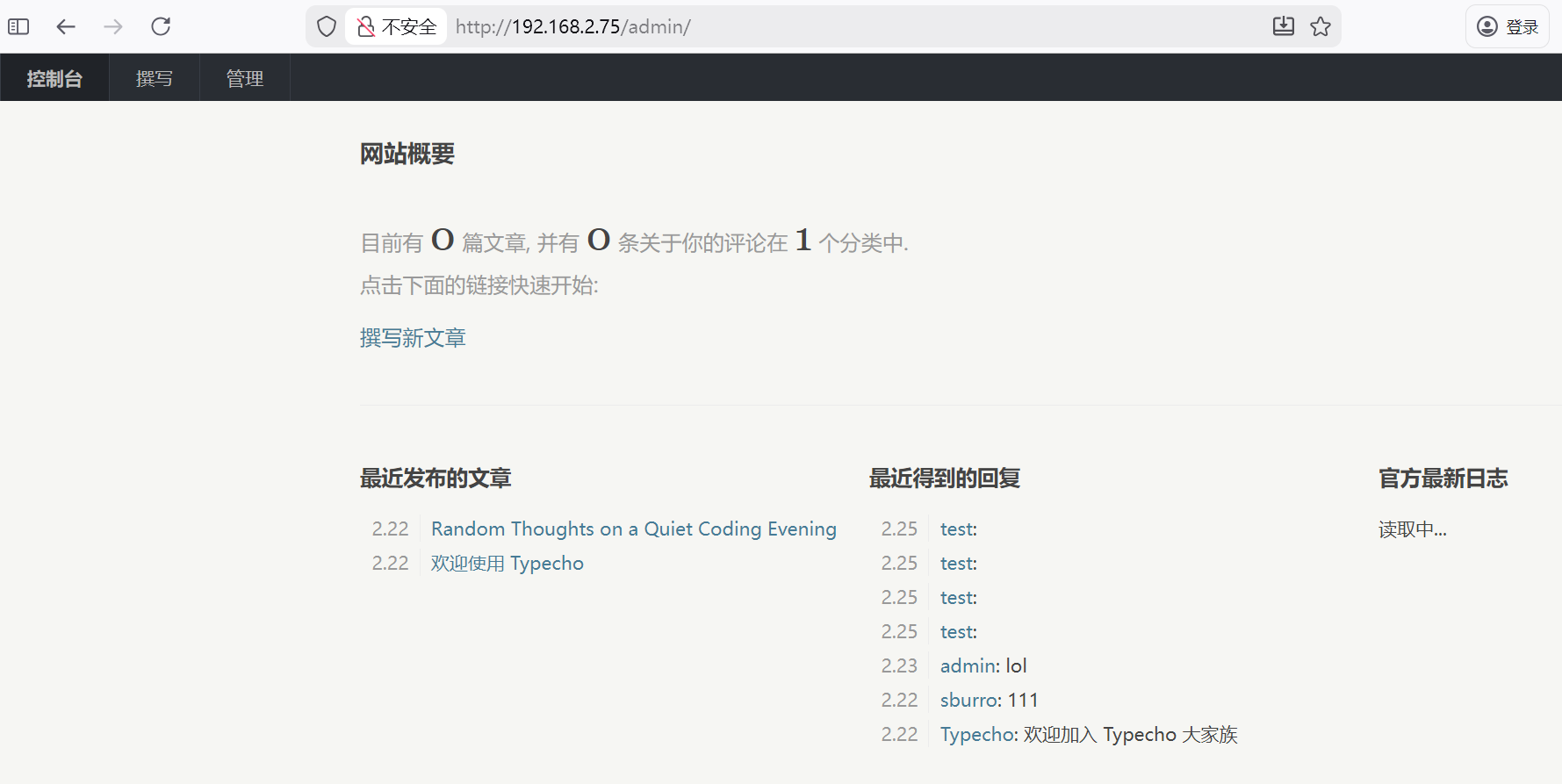Go back using the browser back arrow
The image size is (1562, 784).
point(66,26)
